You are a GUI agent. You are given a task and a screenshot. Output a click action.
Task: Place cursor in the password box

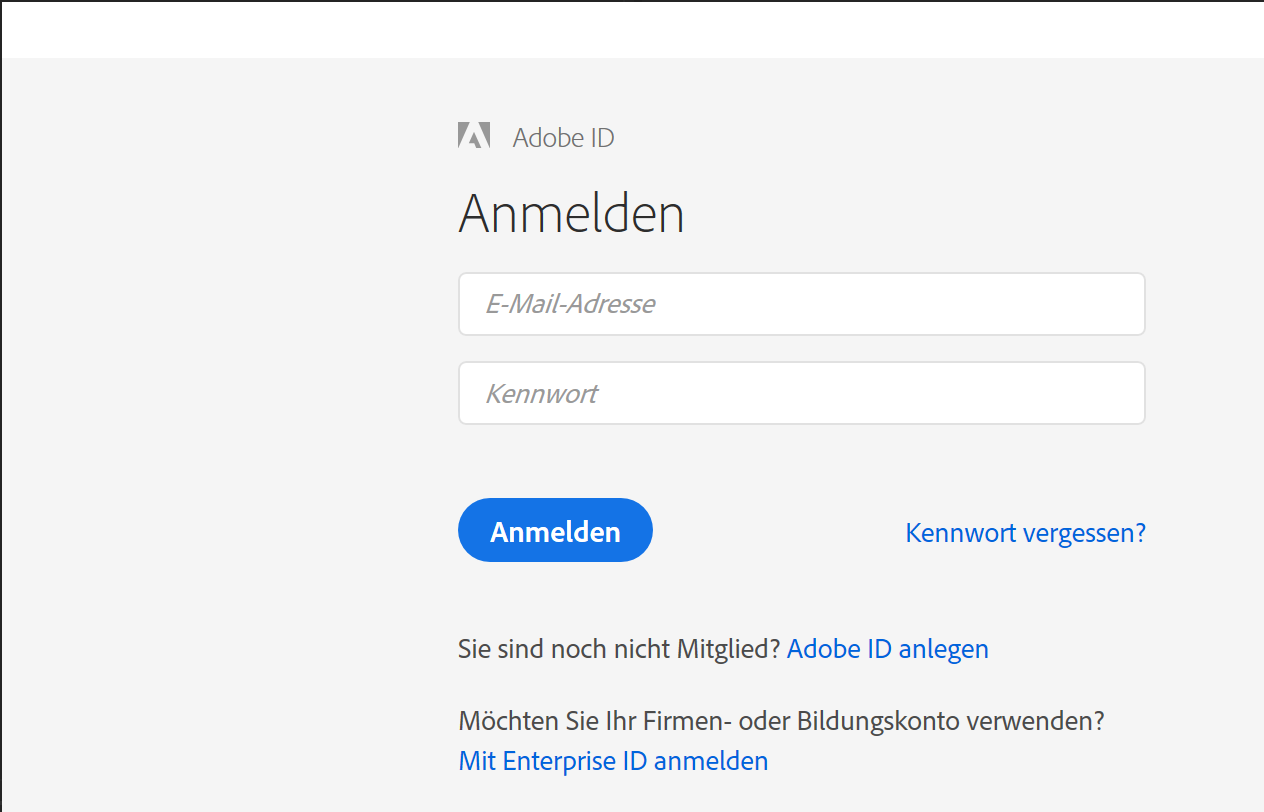(801, 393)
